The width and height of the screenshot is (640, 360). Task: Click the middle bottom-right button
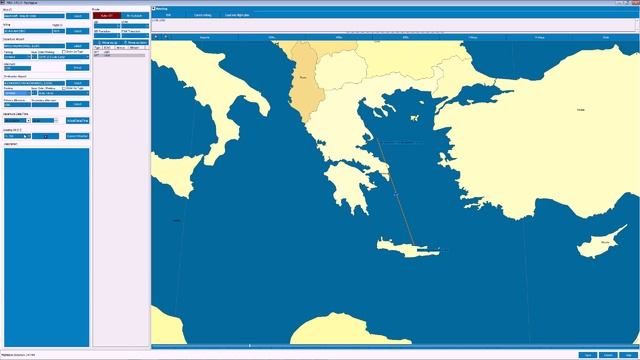click(x=608, y=355)
